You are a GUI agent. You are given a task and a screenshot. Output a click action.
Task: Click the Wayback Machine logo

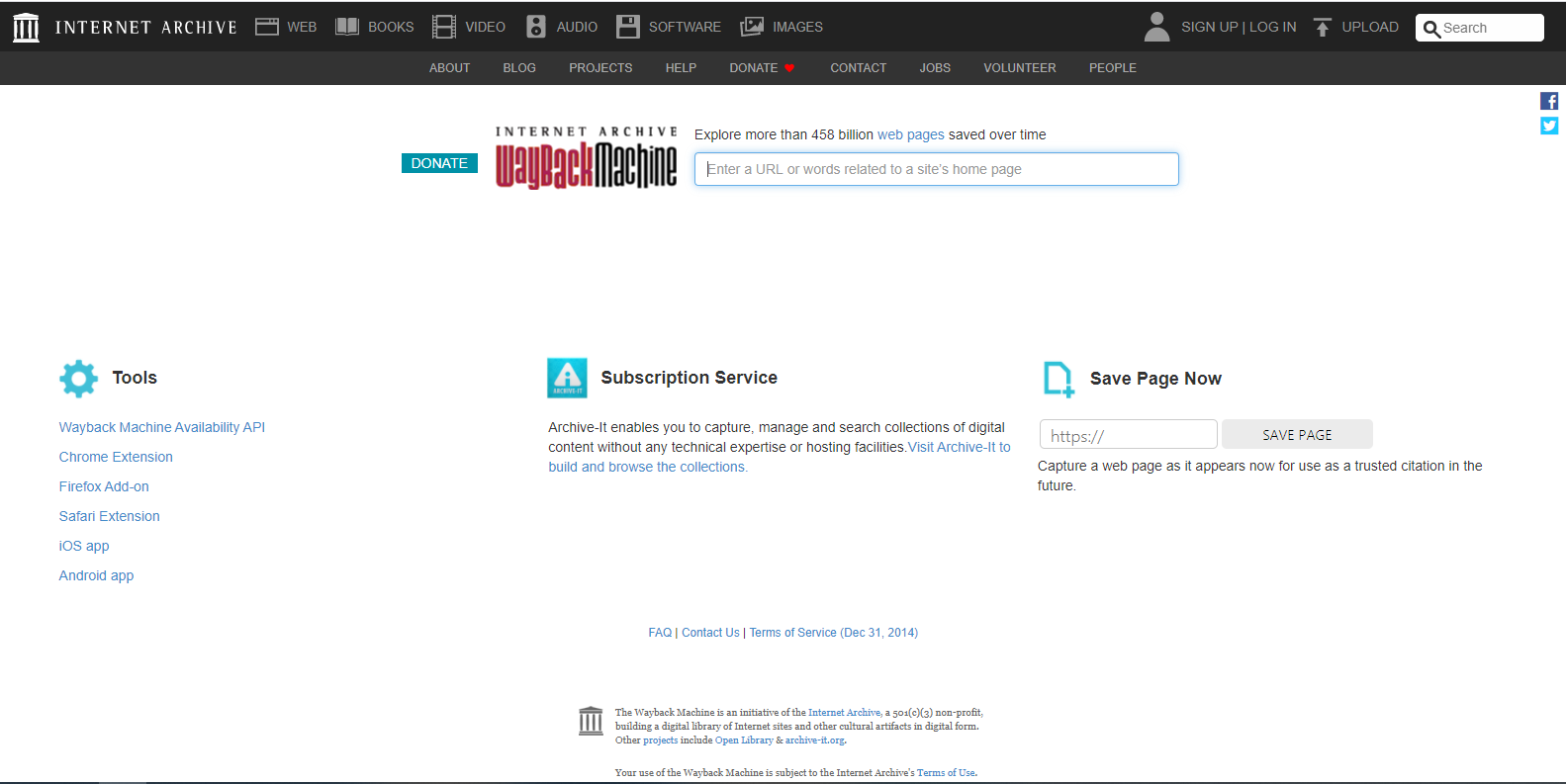(x=587, y=157)
